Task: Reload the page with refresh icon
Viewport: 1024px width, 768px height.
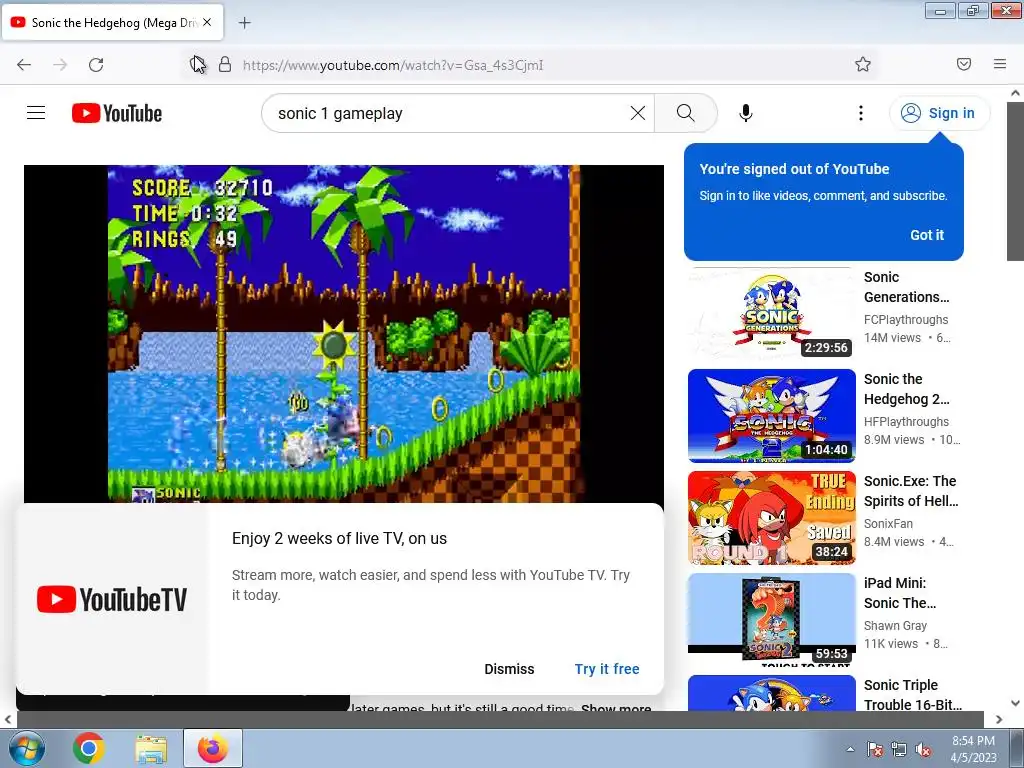Action: 96,65
